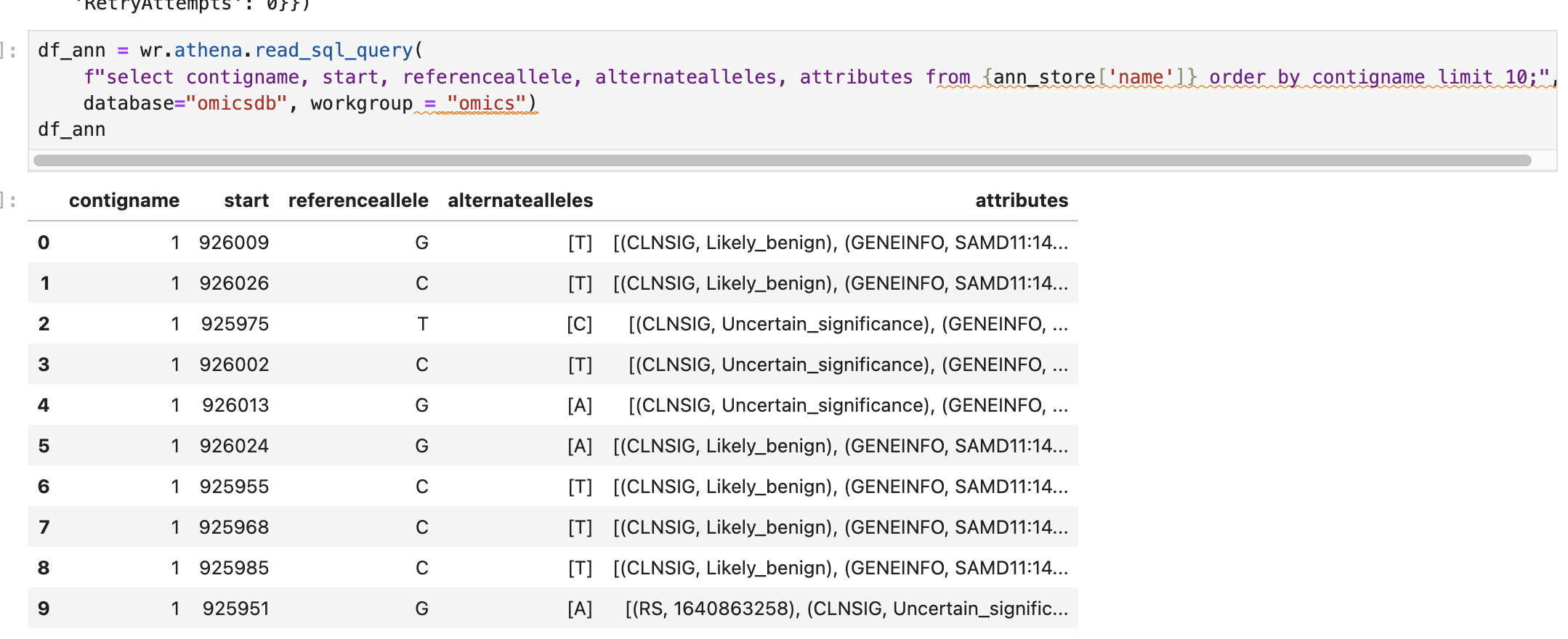Click the "omics" workgroup string in code
This screenshot has width=1568, height=639.
(x=486, y=103)
